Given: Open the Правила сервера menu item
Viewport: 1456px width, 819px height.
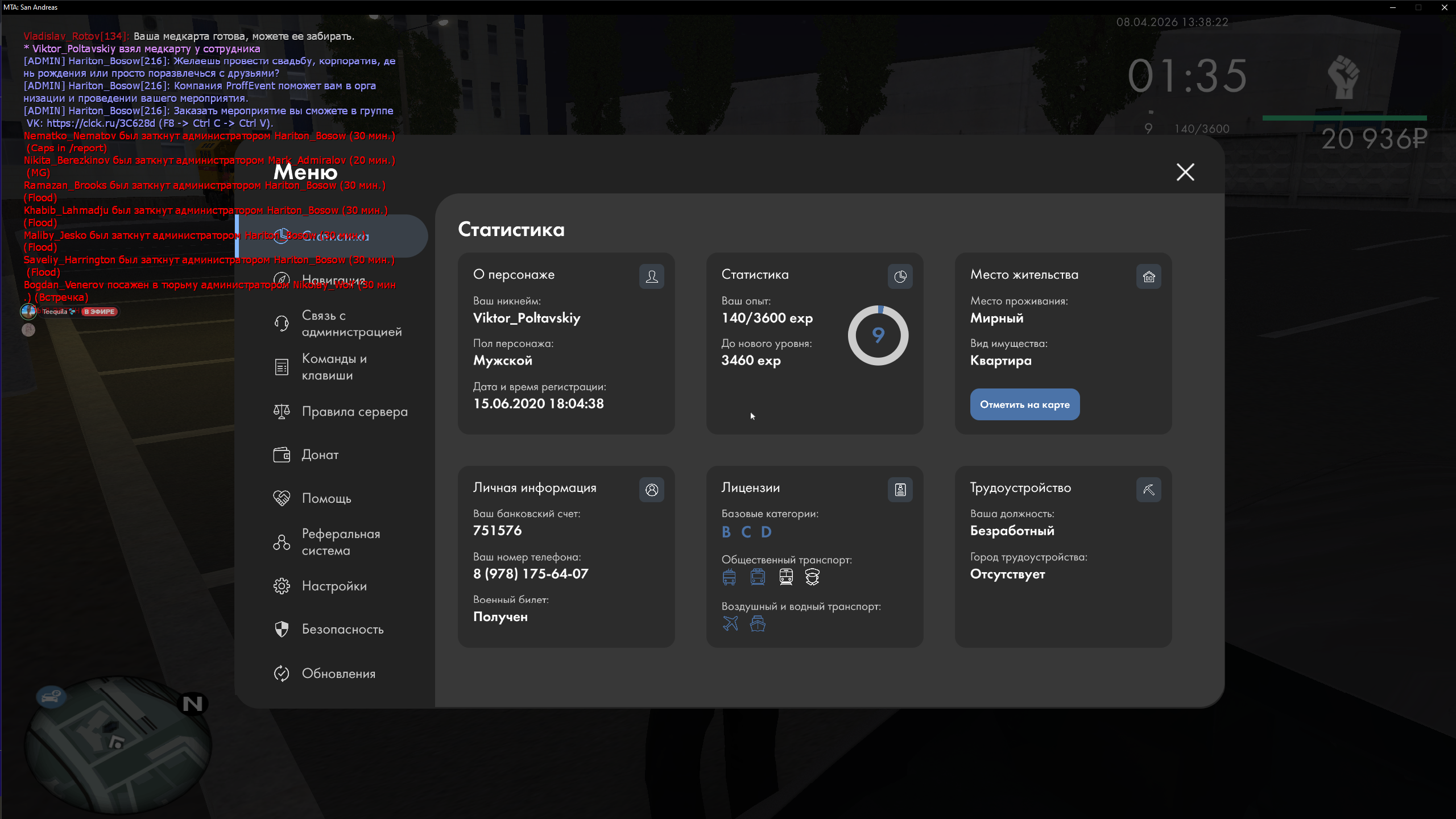Looking at the screenshot, I should pyautogui.click(x=354, y=411).
